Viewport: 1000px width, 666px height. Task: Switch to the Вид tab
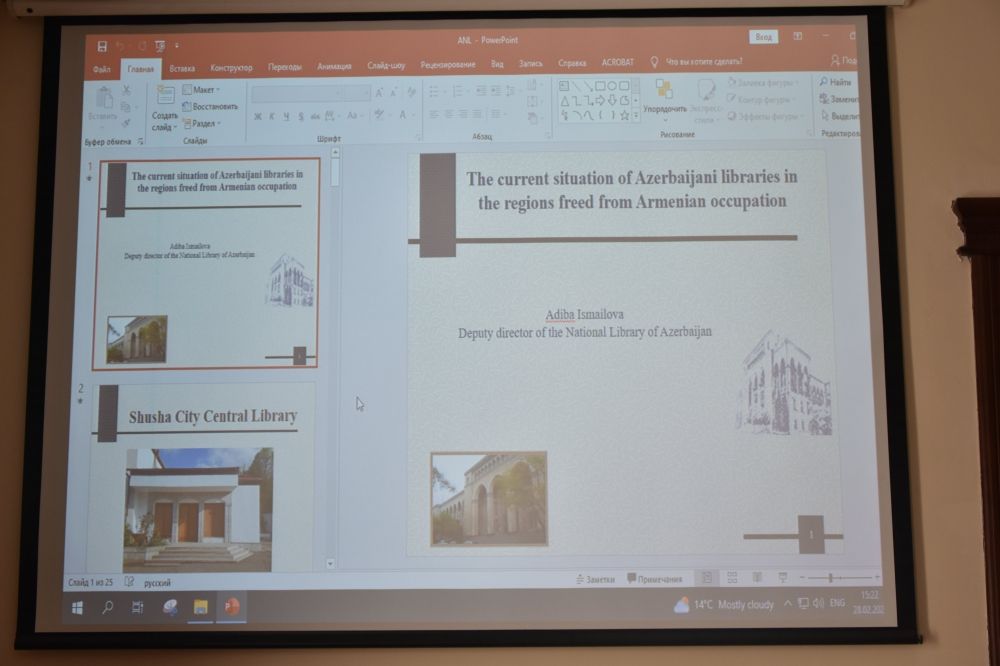tap(497, 64)
